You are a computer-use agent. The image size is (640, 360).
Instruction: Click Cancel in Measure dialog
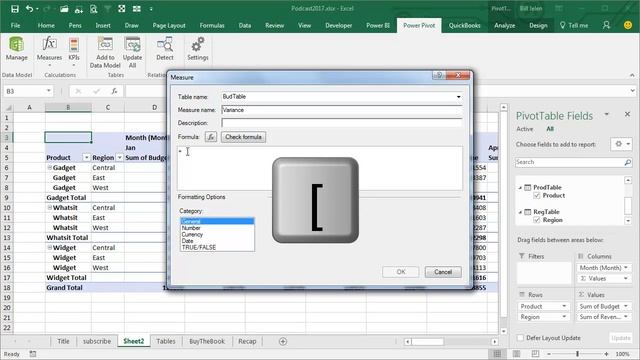click(443, 272)
